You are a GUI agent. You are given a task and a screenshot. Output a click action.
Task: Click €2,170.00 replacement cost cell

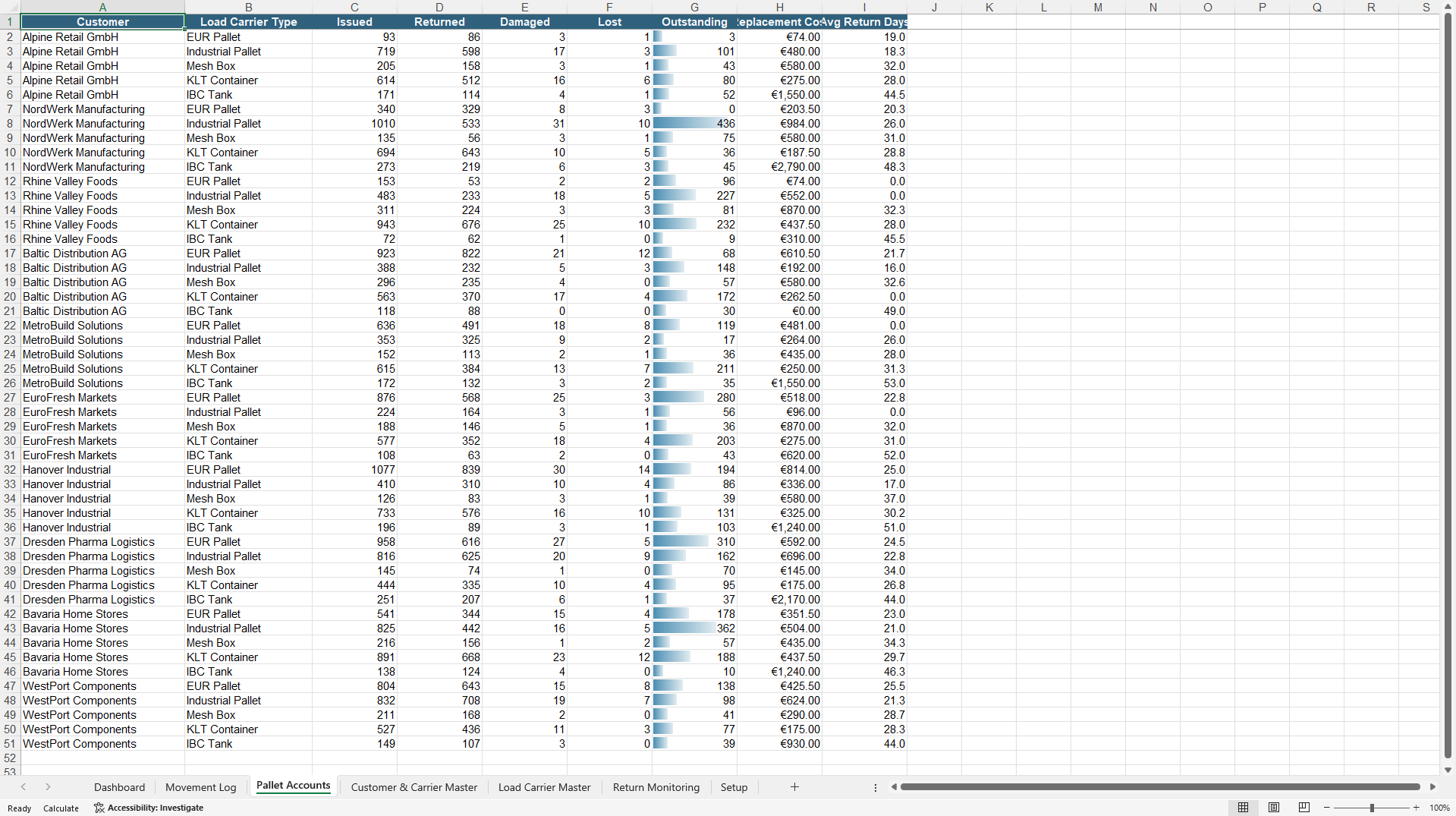click(x=779, y=600)
